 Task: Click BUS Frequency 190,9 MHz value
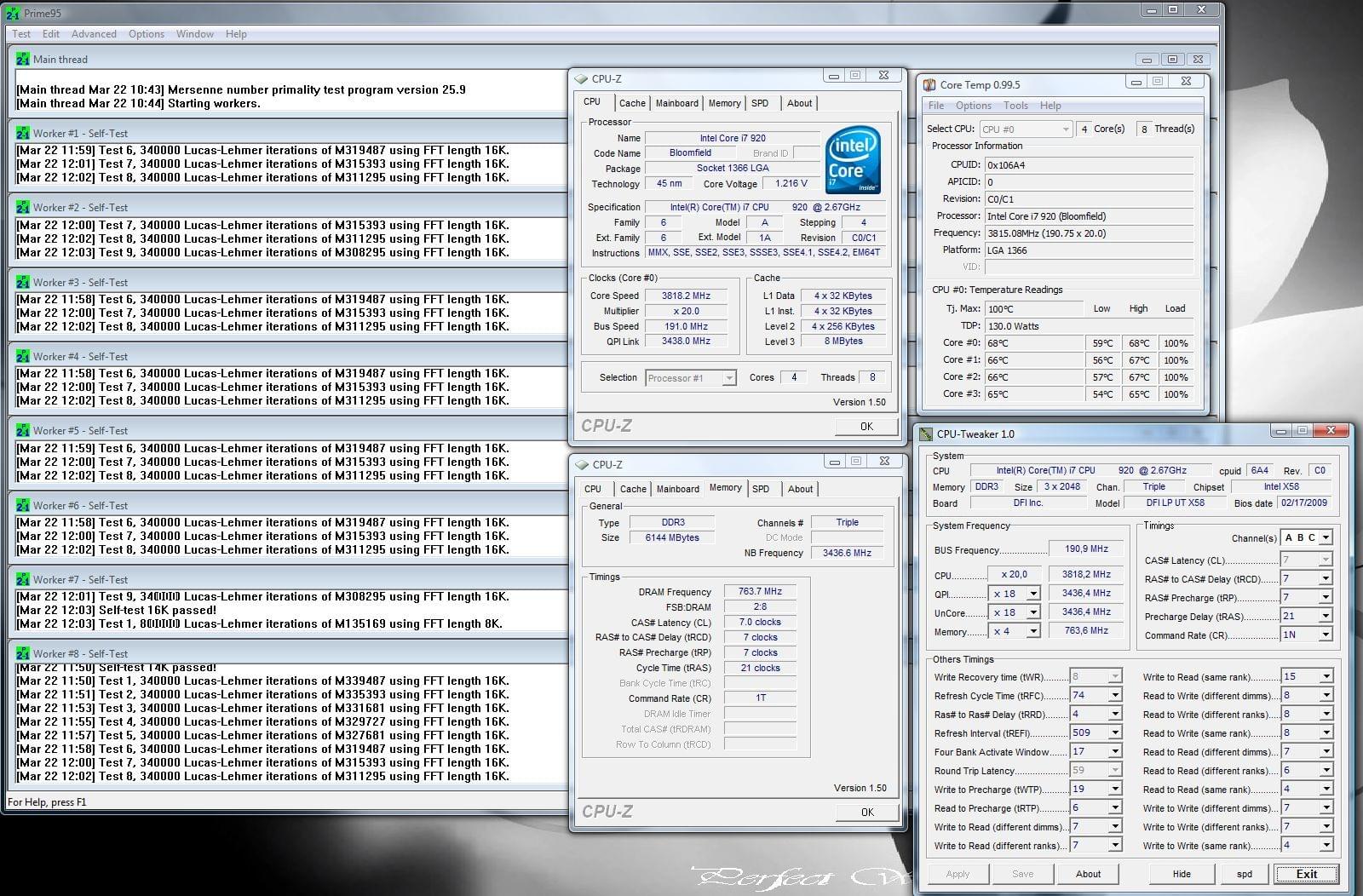pyautogui.click(x=1086, y=549)
